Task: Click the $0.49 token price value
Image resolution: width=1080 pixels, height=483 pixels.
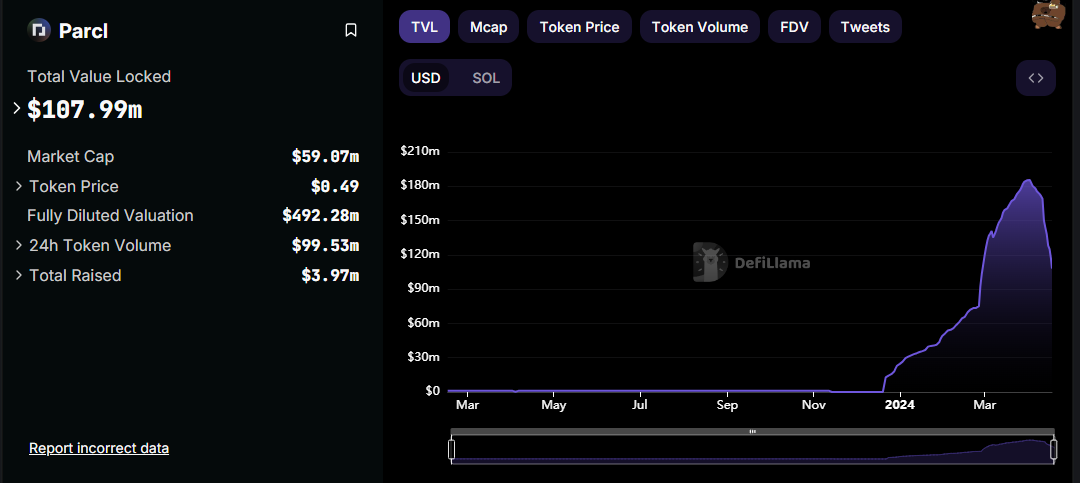Action: pos(335,187)
